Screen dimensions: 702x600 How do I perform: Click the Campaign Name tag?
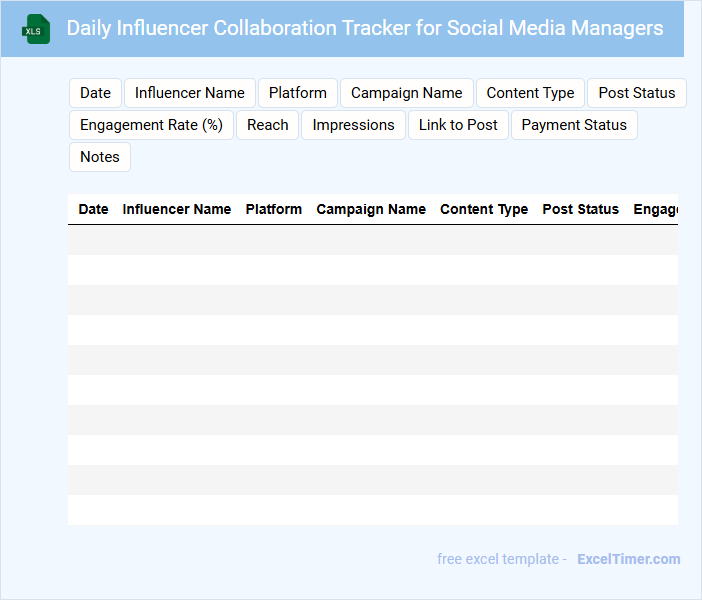tap(406, 93)
